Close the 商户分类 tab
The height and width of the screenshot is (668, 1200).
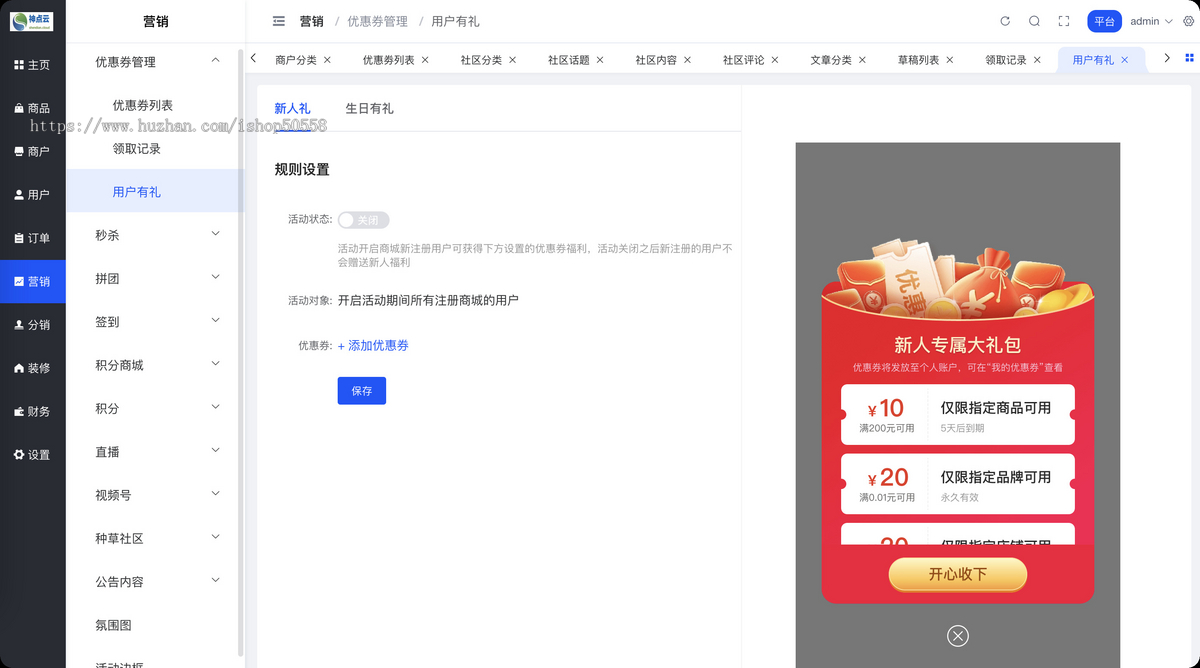click(x=327, y=60)
